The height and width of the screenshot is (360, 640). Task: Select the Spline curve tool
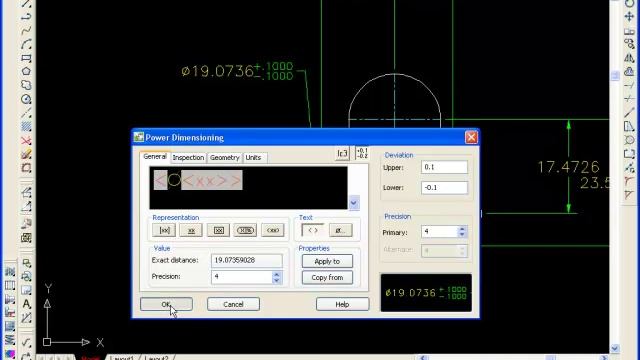(26, 30)
